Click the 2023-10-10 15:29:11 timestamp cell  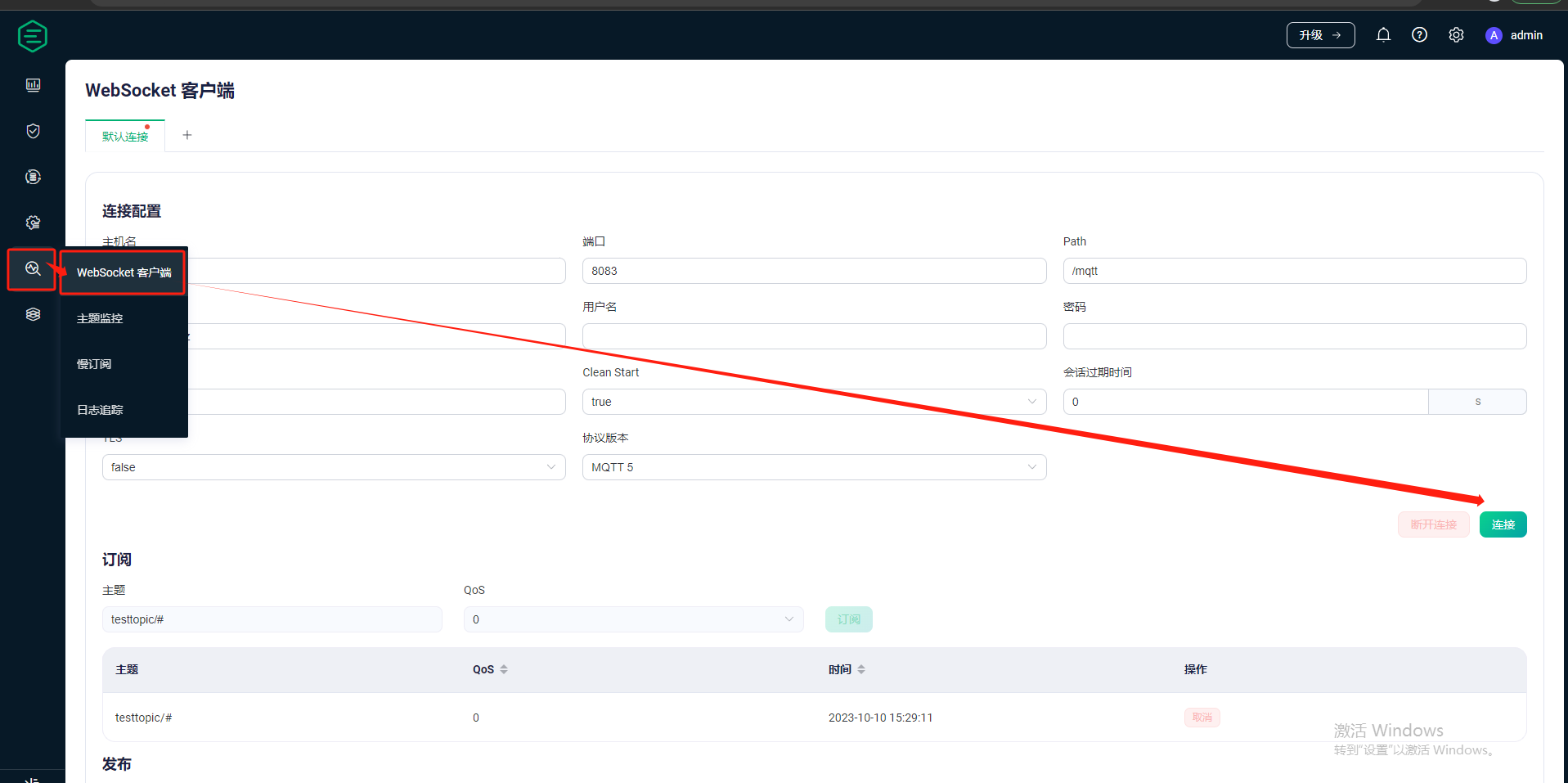[880, 718]
